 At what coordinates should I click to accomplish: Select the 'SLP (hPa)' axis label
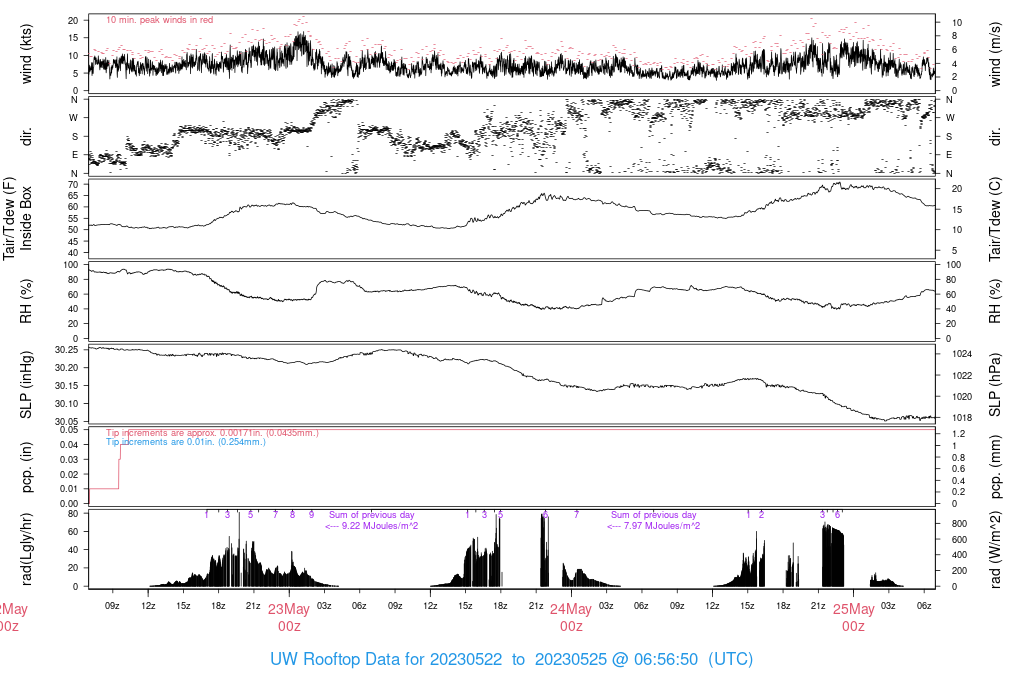click(995, 385)
